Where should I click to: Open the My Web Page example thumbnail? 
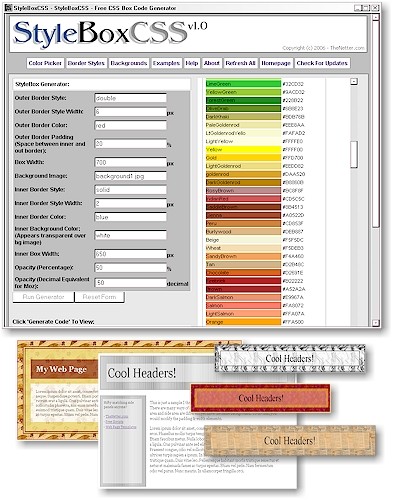pyautogui.click(x=59, y=390)
